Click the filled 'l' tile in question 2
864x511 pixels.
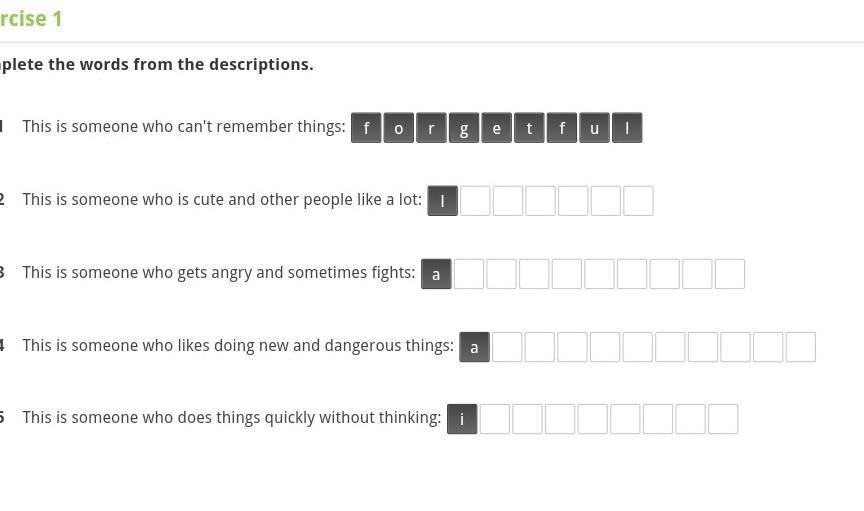tap(442, 201)
